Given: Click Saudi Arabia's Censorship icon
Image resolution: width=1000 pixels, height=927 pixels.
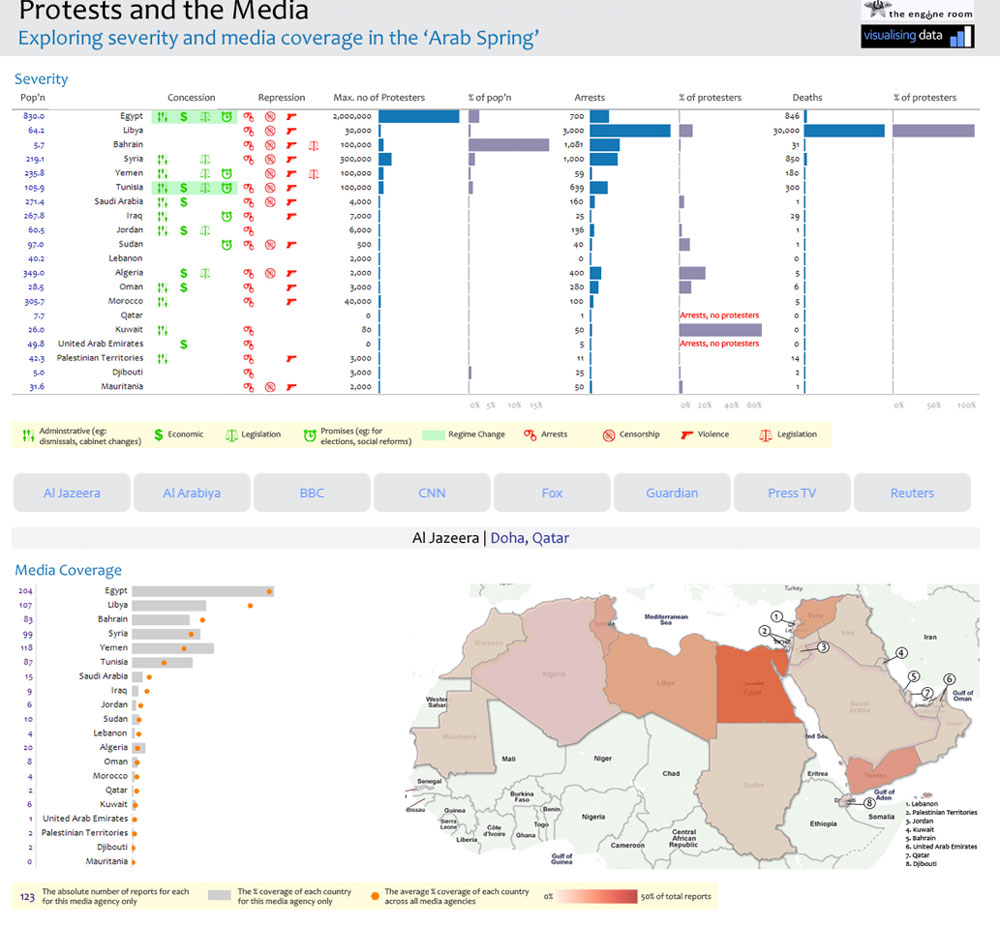Looking at the screenshot, I should pyautogui.click(x=270, y=202).
